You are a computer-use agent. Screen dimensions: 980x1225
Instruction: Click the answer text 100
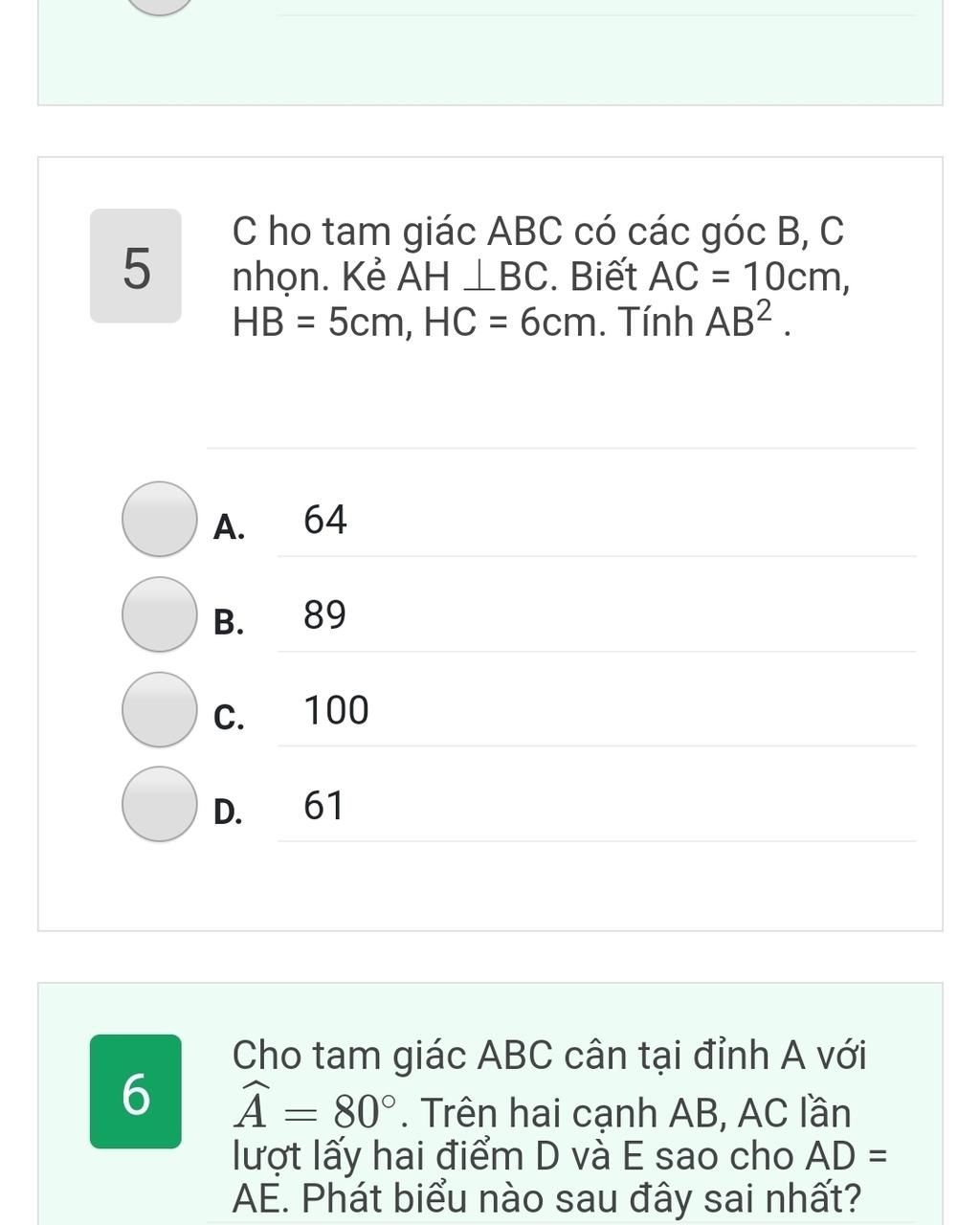coord(336,710)
